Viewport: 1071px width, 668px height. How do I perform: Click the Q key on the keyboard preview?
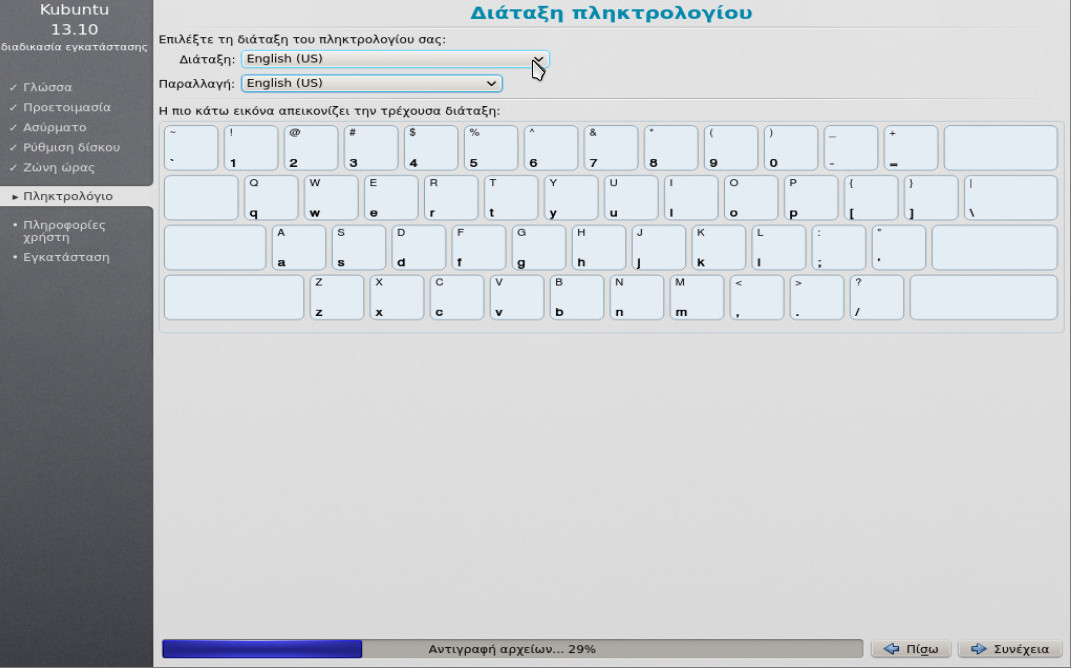coord(271,197)
